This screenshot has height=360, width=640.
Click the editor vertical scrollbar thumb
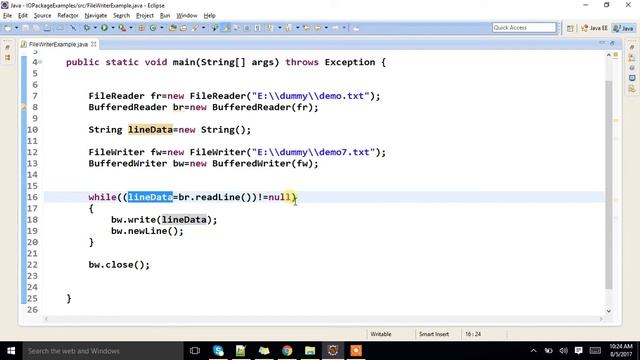609,184
